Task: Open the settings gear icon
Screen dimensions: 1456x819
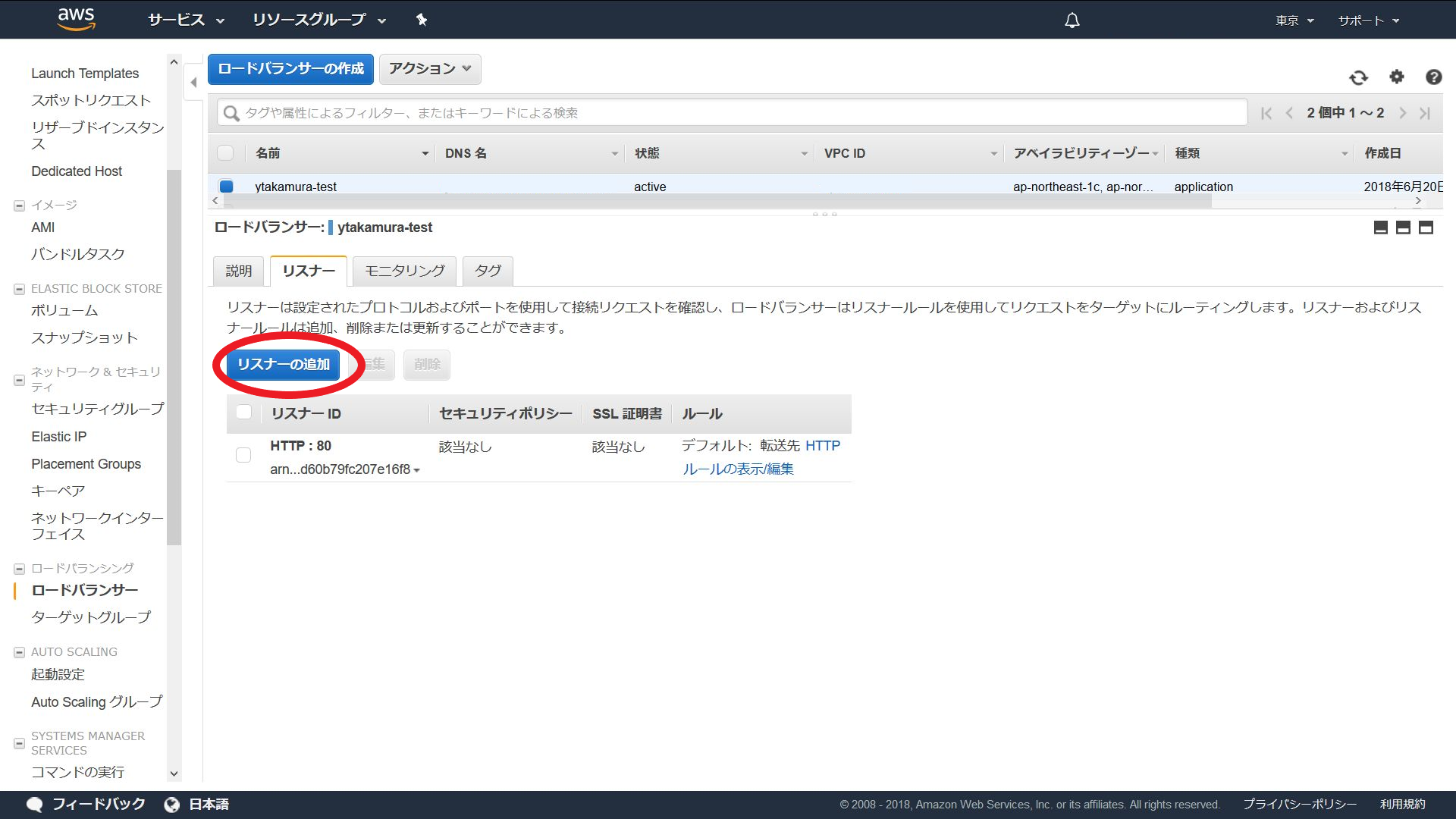Action: pyautogui.click(x=1396, y=77)
